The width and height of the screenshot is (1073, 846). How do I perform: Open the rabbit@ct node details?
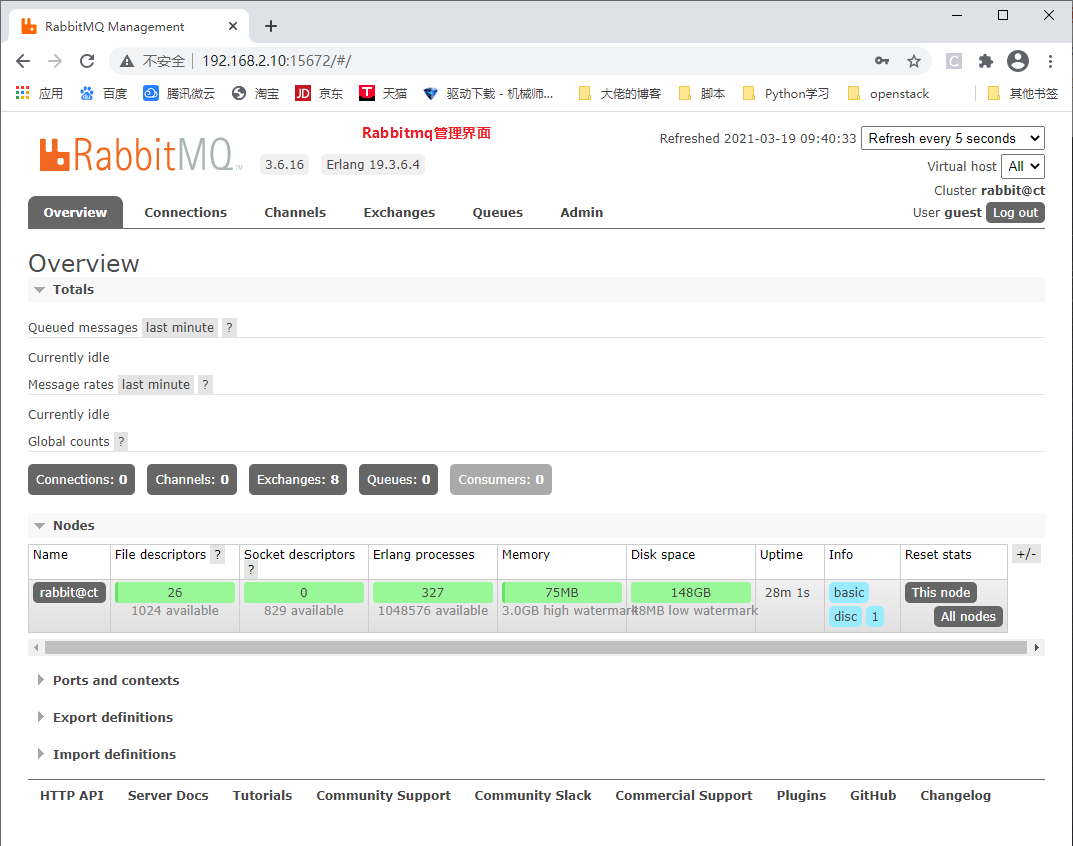[x=69, y=592]
